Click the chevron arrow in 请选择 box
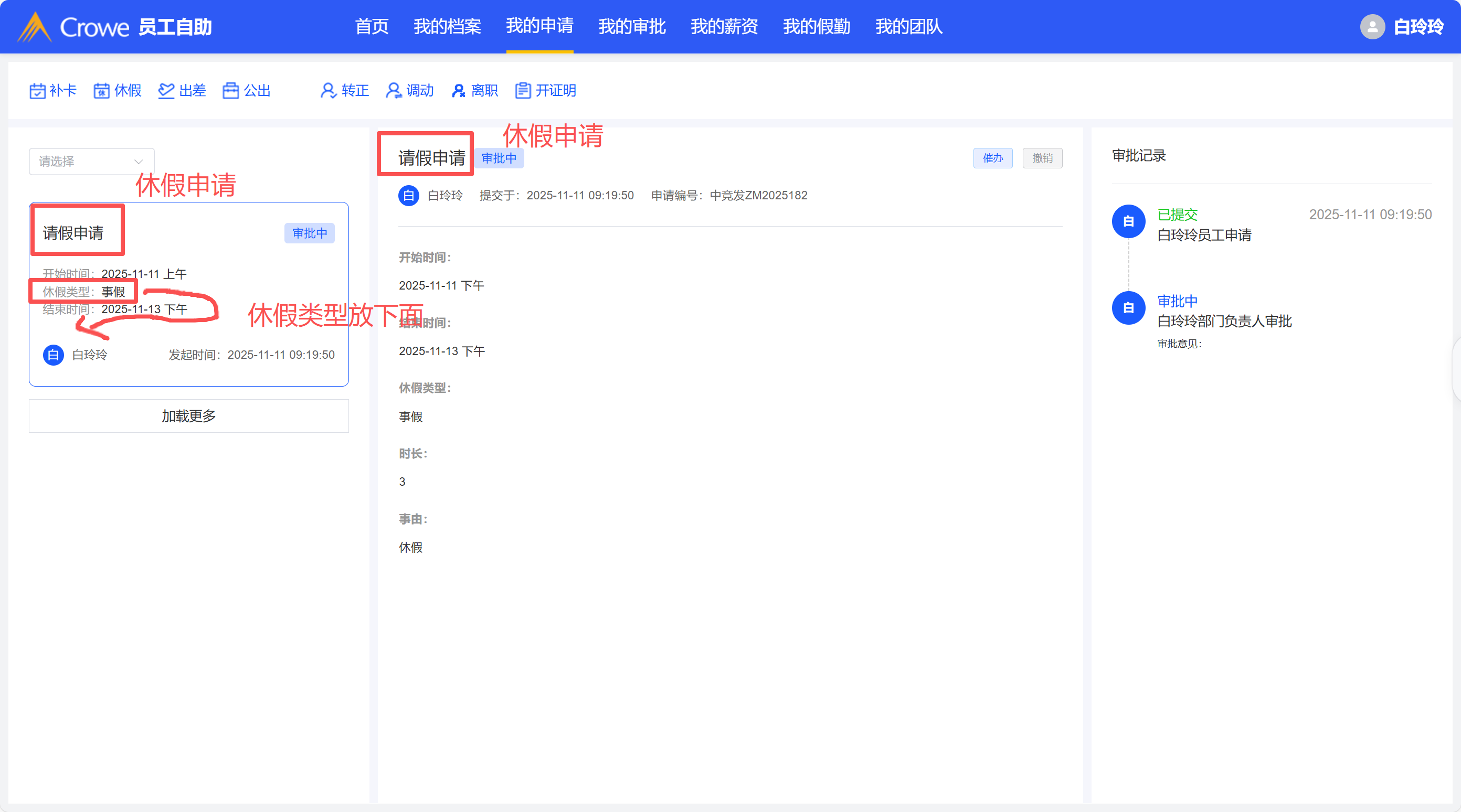 click(139, 162)
